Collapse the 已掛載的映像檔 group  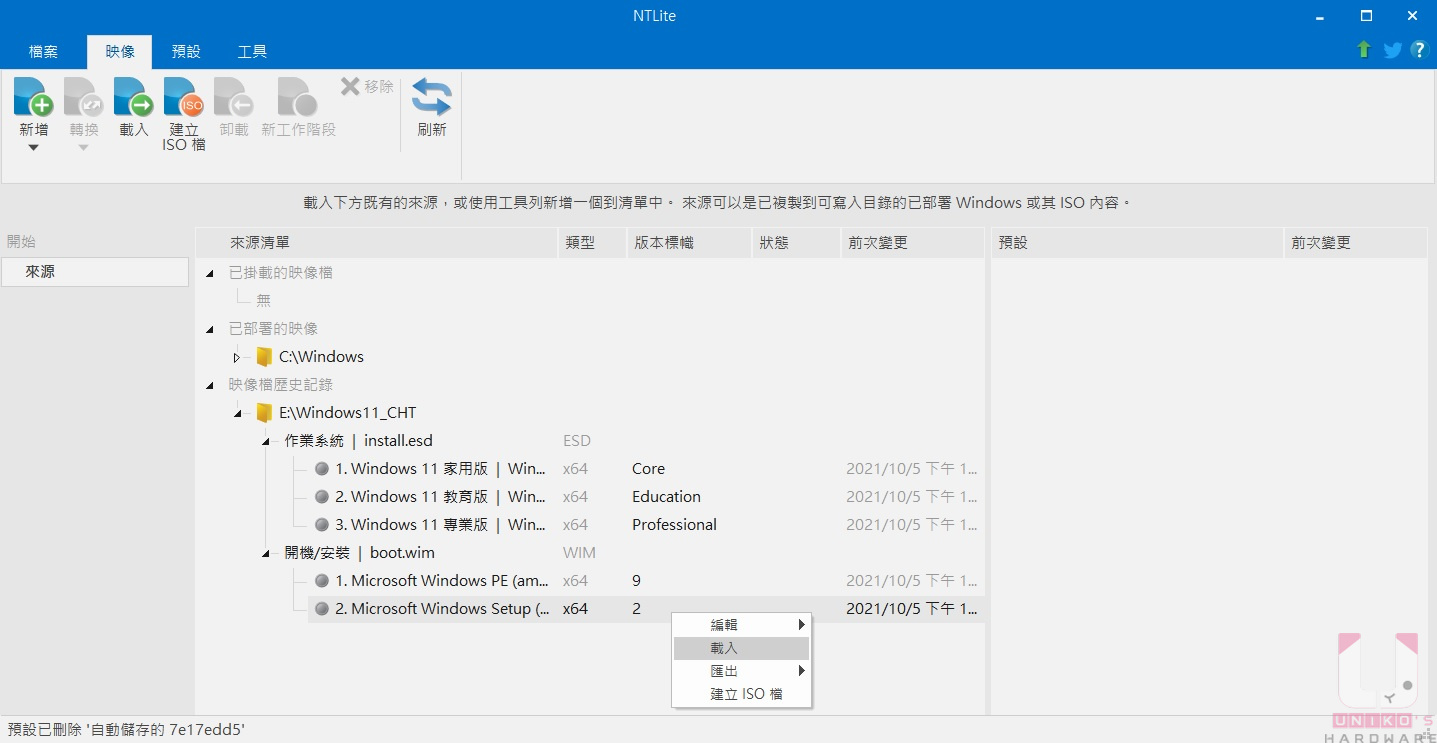pos(209,273)
